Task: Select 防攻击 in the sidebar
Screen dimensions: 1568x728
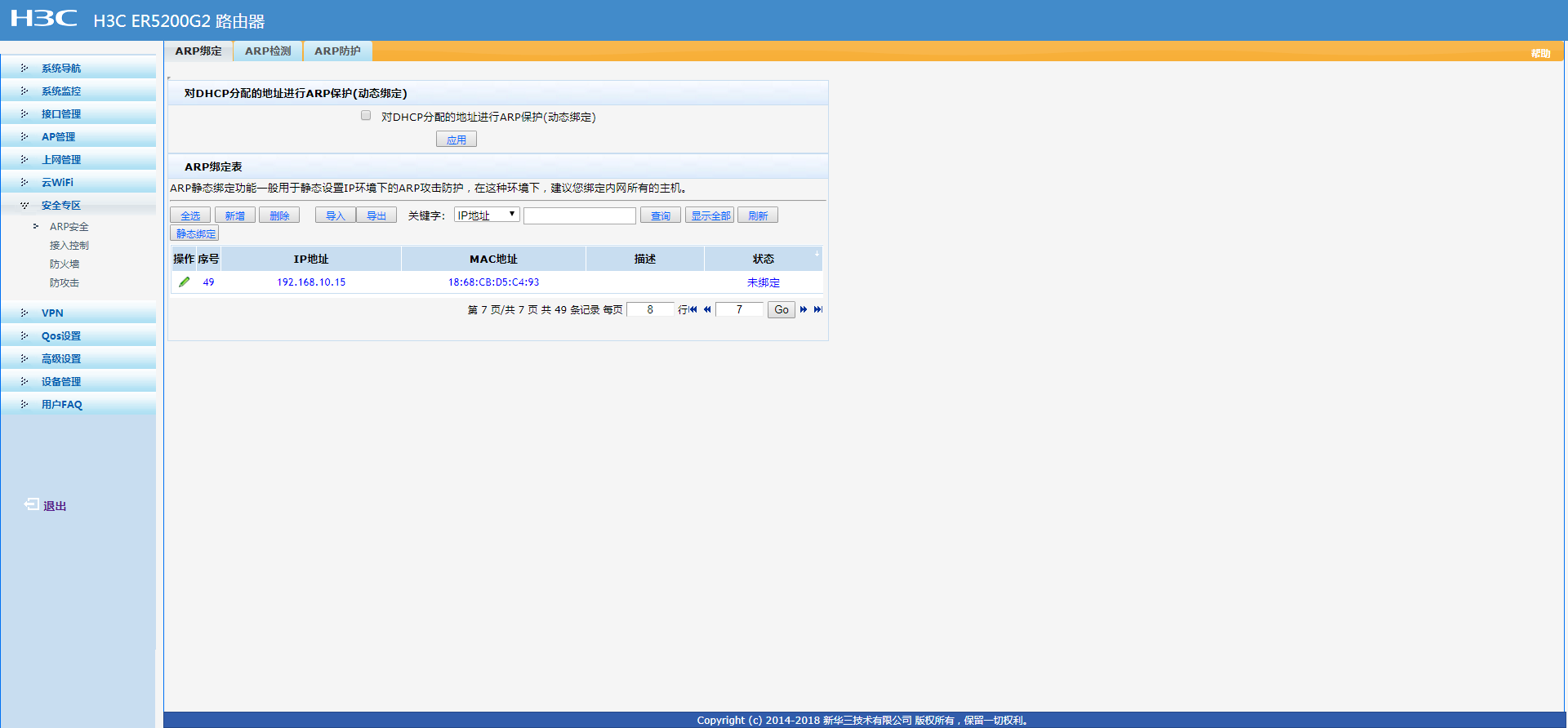Action: 65,282
